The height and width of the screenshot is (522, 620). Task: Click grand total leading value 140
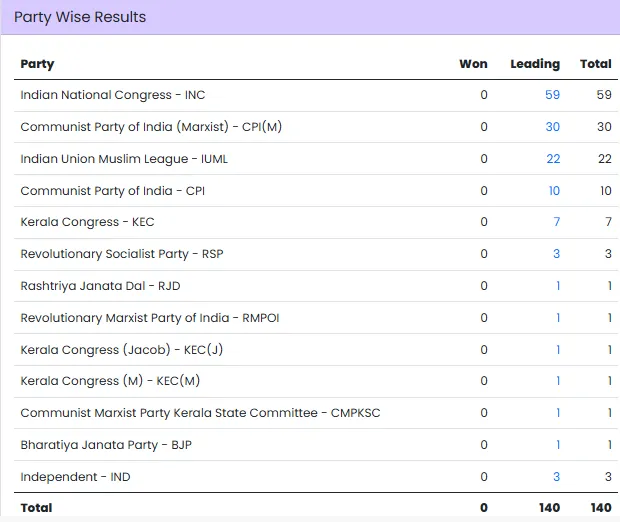coord(549,508)
